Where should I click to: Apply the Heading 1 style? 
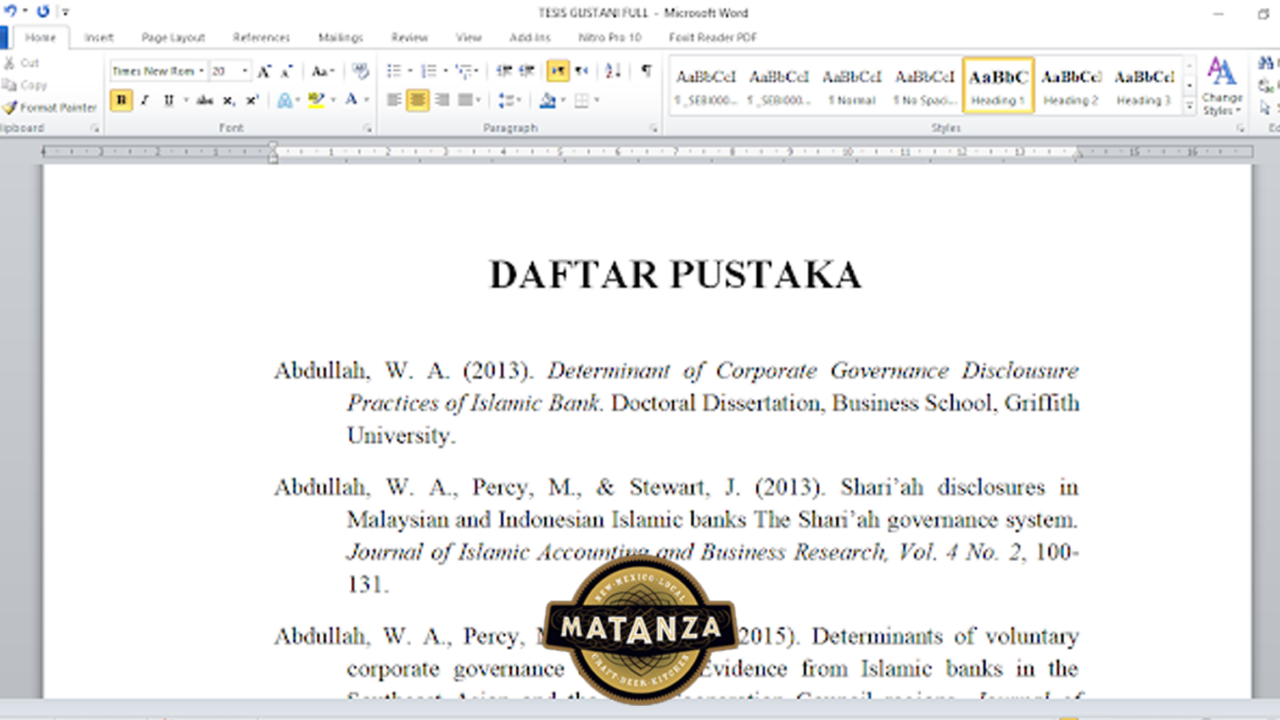click(x=998, y=85)
